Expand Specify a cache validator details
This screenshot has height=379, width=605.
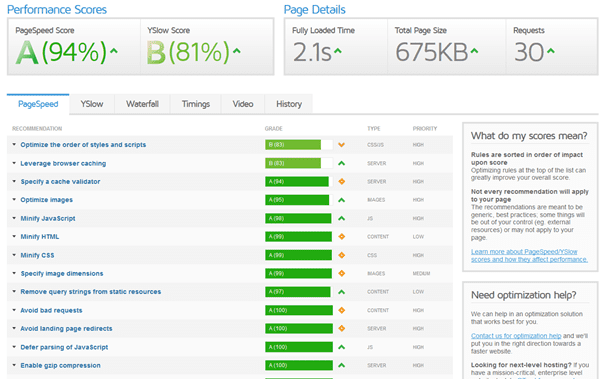click(14, 181)
